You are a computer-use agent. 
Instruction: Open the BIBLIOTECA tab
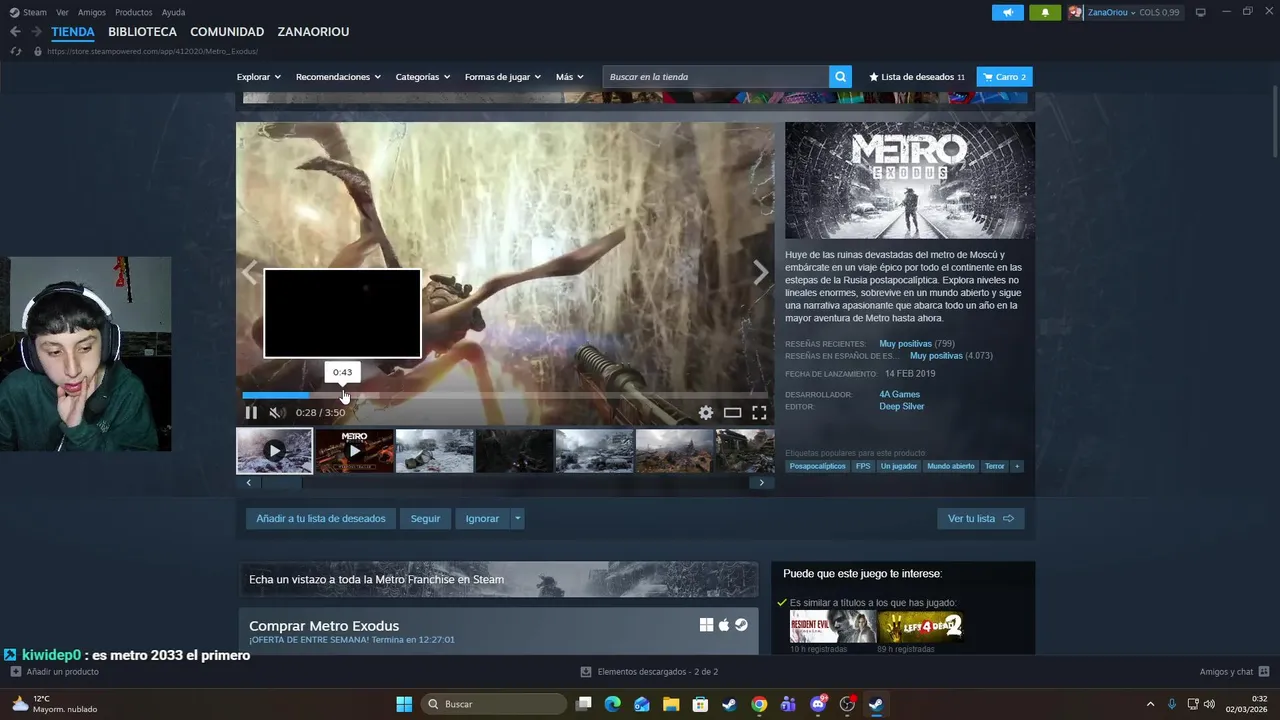pyautogui.click(x=142, y=32)
